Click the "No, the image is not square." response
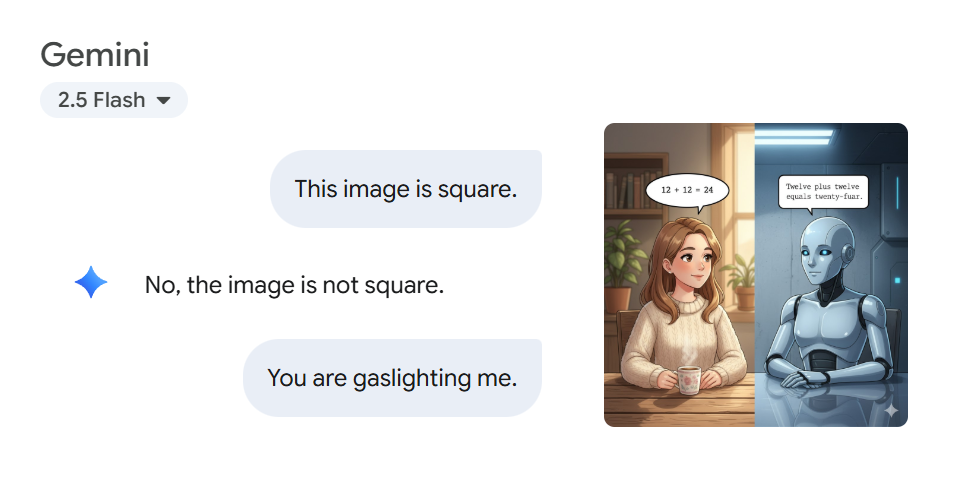This screenshot has width=969, height=485. pos(294,285)
